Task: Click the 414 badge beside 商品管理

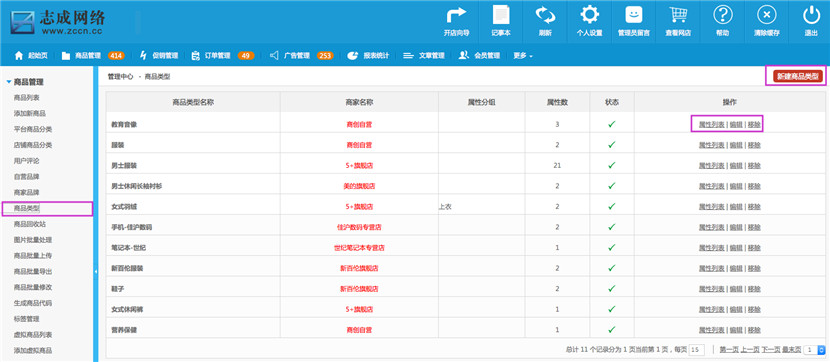Action: (x=116, y=56)
